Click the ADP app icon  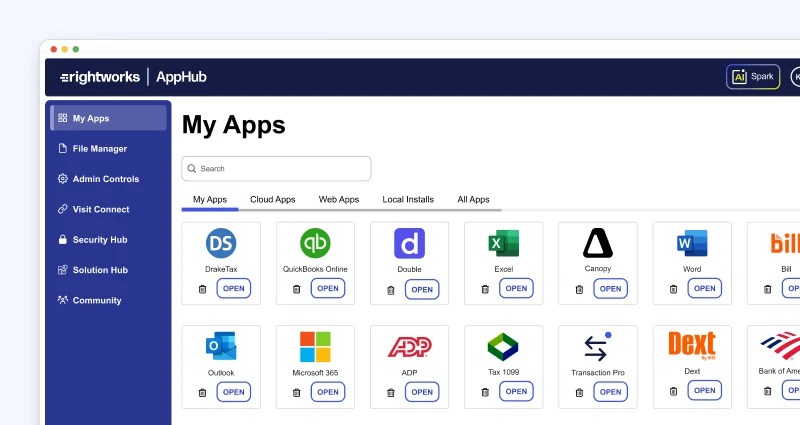point(409,346)
